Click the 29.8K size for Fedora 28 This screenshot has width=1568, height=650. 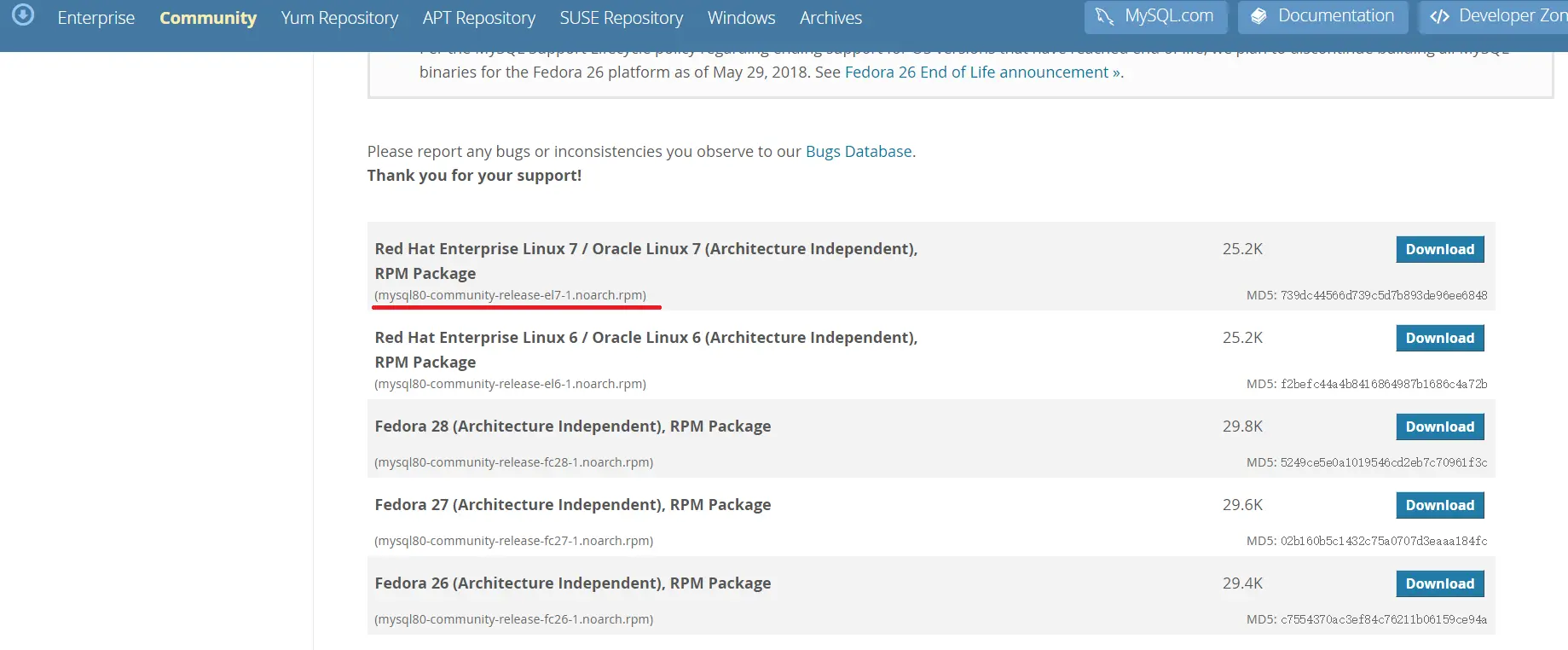click(1242, 427)
